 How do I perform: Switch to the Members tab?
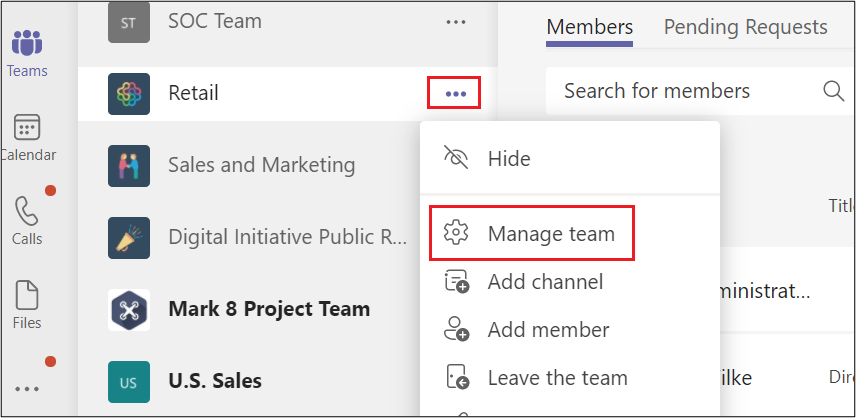click(590, 28)
